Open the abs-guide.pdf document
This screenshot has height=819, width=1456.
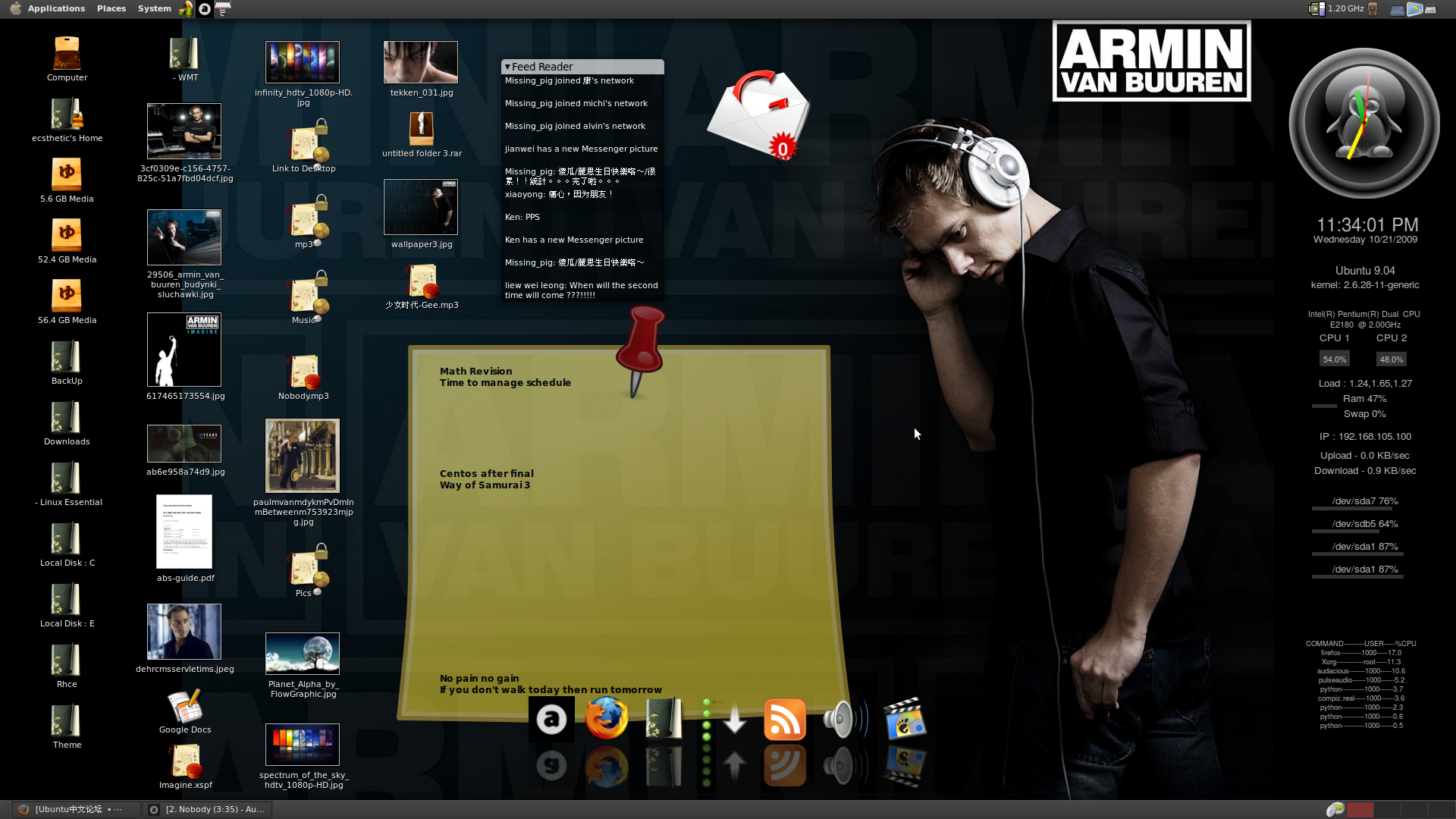pos(184,532)
